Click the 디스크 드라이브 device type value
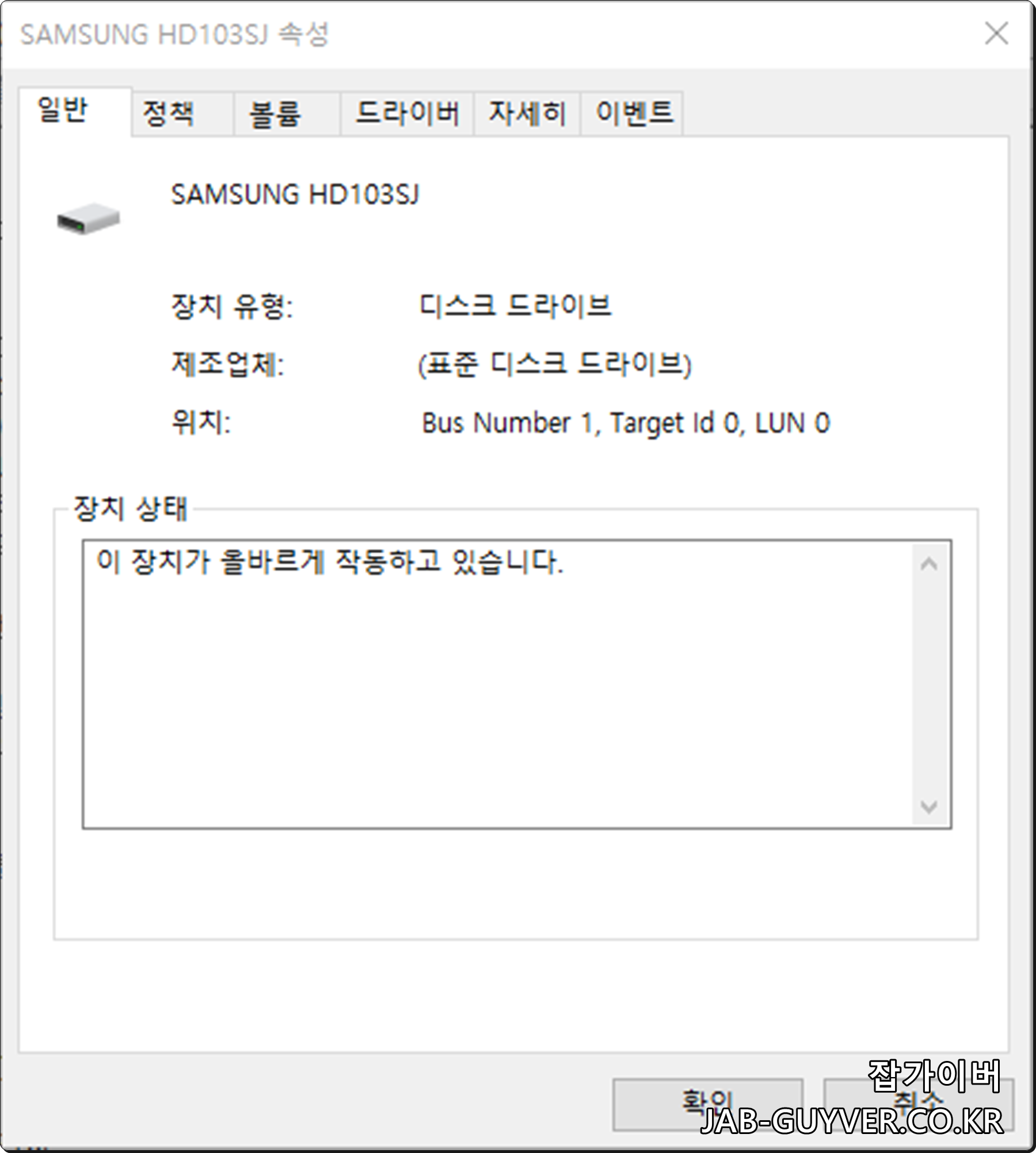This screenshot has height=1153, width=1036. pos(515,305)
